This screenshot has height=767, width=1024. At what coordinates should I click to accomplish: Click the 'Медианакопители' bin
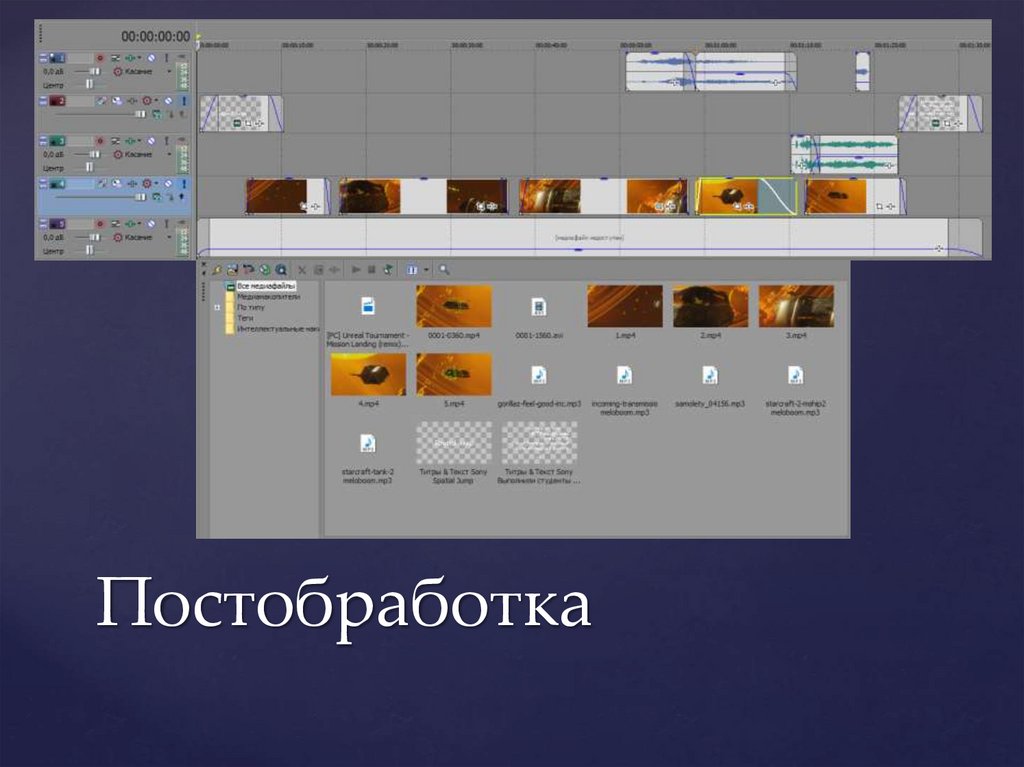pos(268,297)
